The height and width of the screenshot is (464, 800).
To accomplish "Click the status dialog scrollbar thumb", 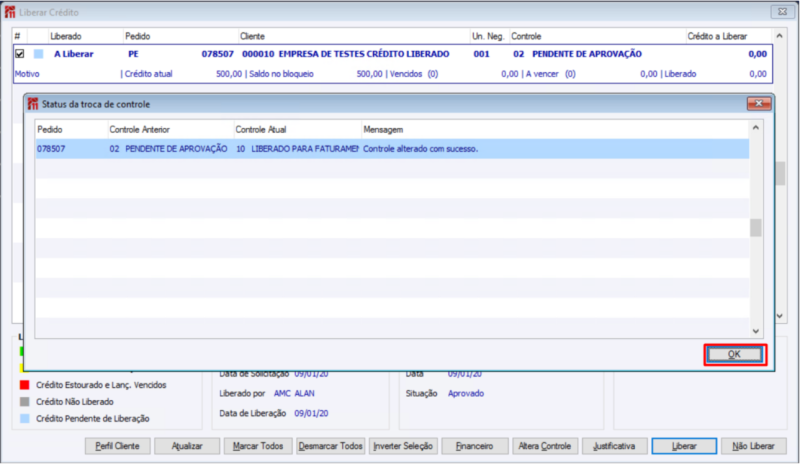I will (x=756, y=228).
